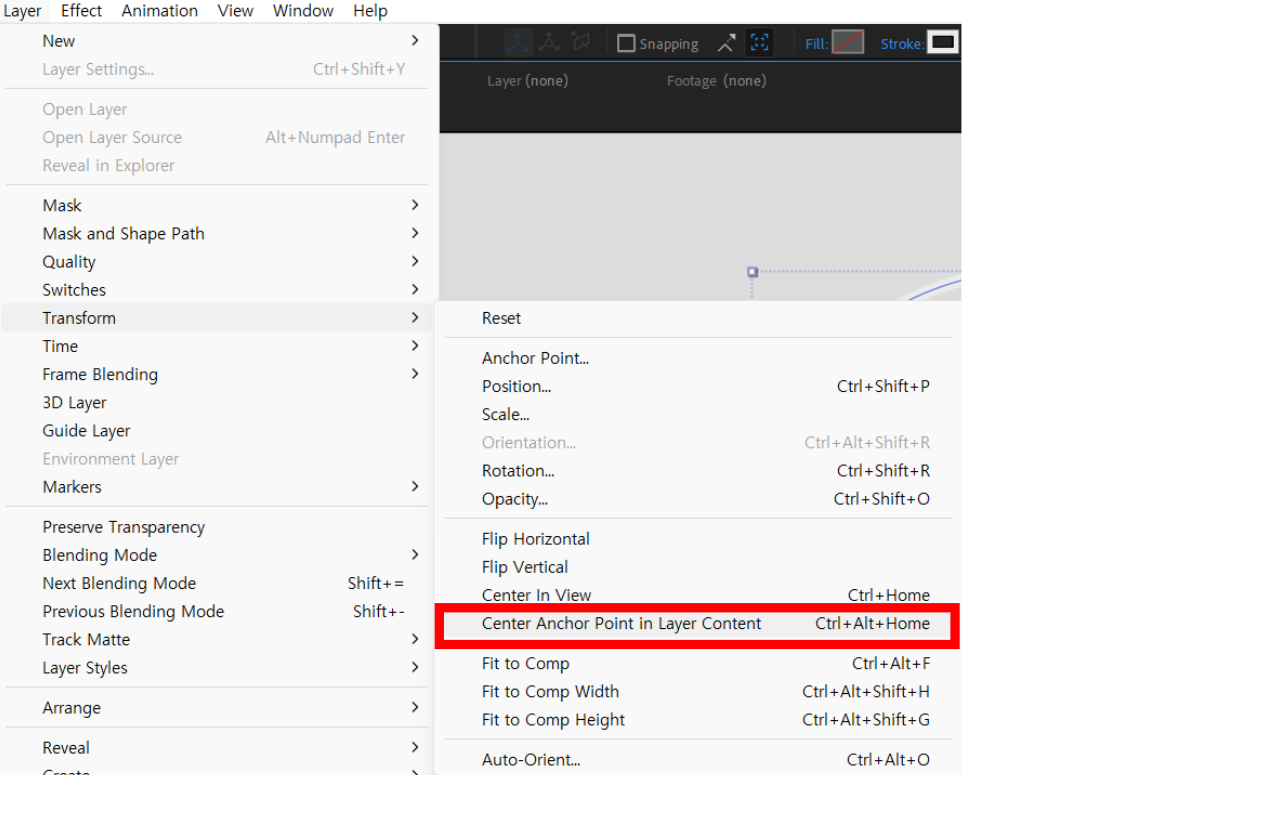
Task: Expand the Quality submenu
Action: click(x=216, y=261)
